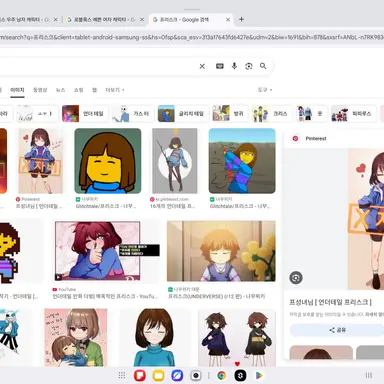Select the 이미지 search tab

pyautogui.click(x=17, y=90)
